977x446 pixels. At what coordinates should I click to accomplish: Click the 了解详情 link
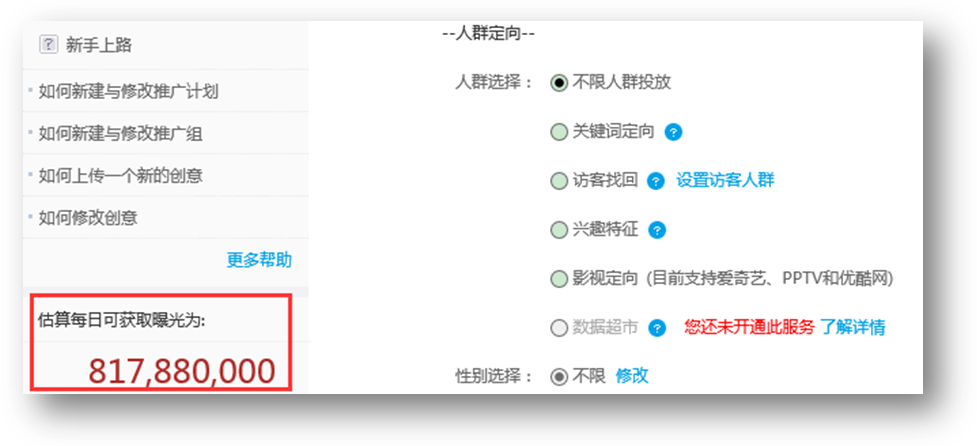click(852, 327)
